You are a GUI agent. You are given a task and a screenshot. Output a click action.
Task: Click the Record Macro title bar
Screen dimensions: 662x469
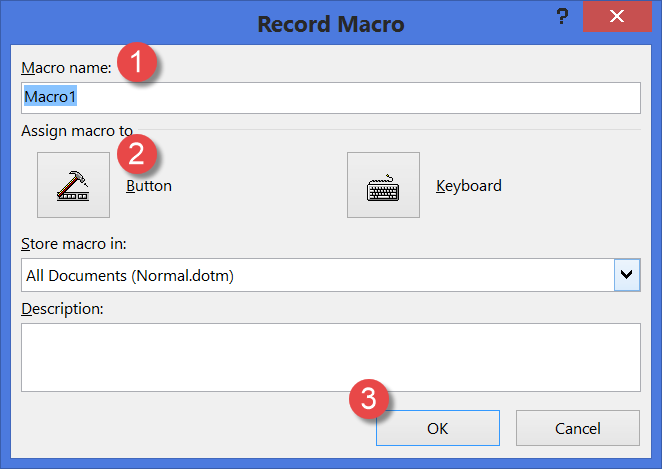click(x=330, y=23)
